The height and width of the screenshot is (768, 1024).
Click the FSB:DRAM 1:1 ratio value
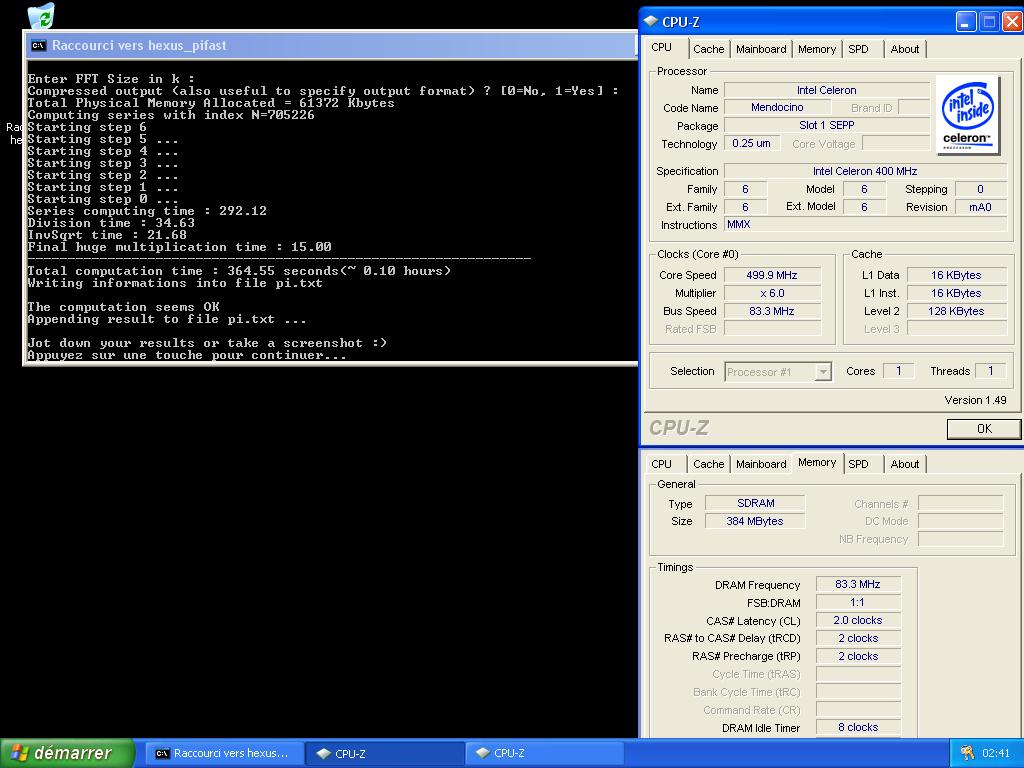click(858, 603)
